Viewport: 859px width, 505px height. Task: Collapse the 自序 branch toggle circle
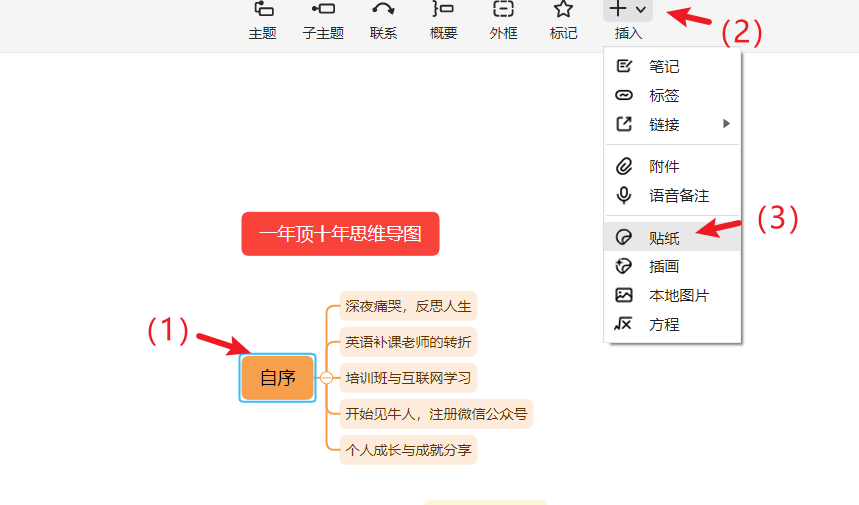pos(326,378)
